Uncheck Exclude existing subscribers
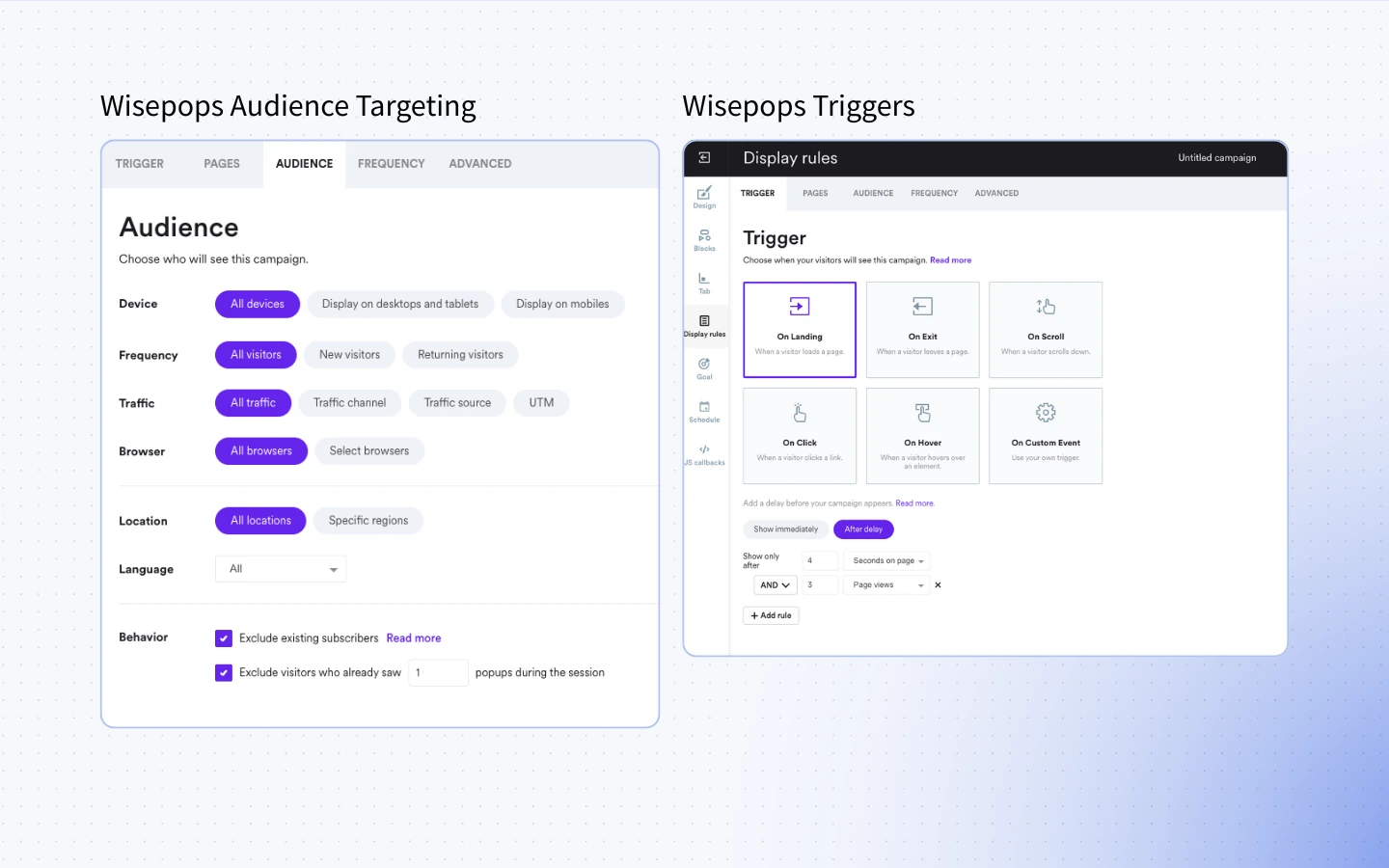Image resolution: width=1389 pixels, height=868 pixels. point(224,638)
